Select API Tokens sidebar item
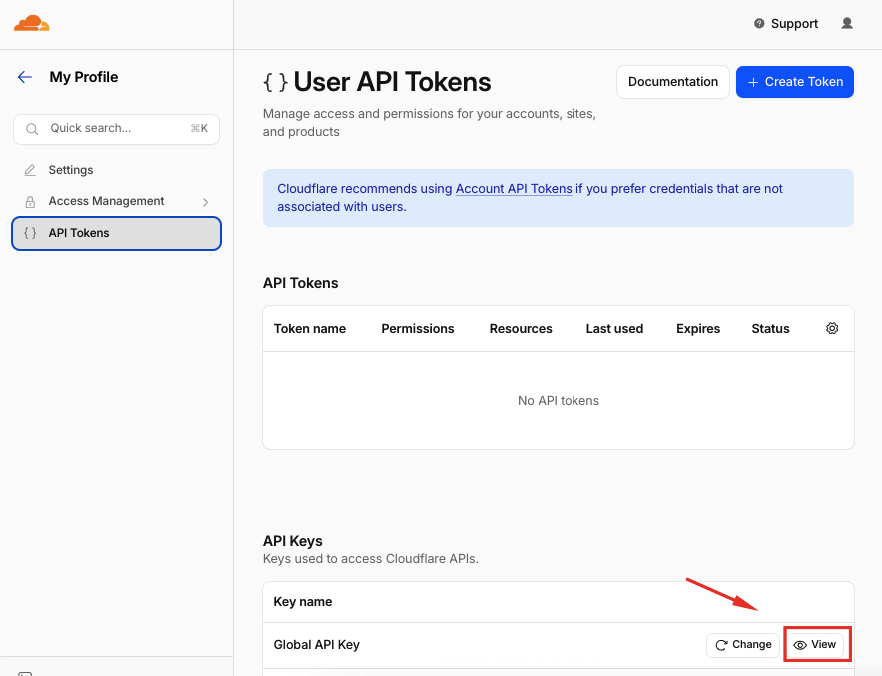Screen dimensions: 882x676 (116, 233)
